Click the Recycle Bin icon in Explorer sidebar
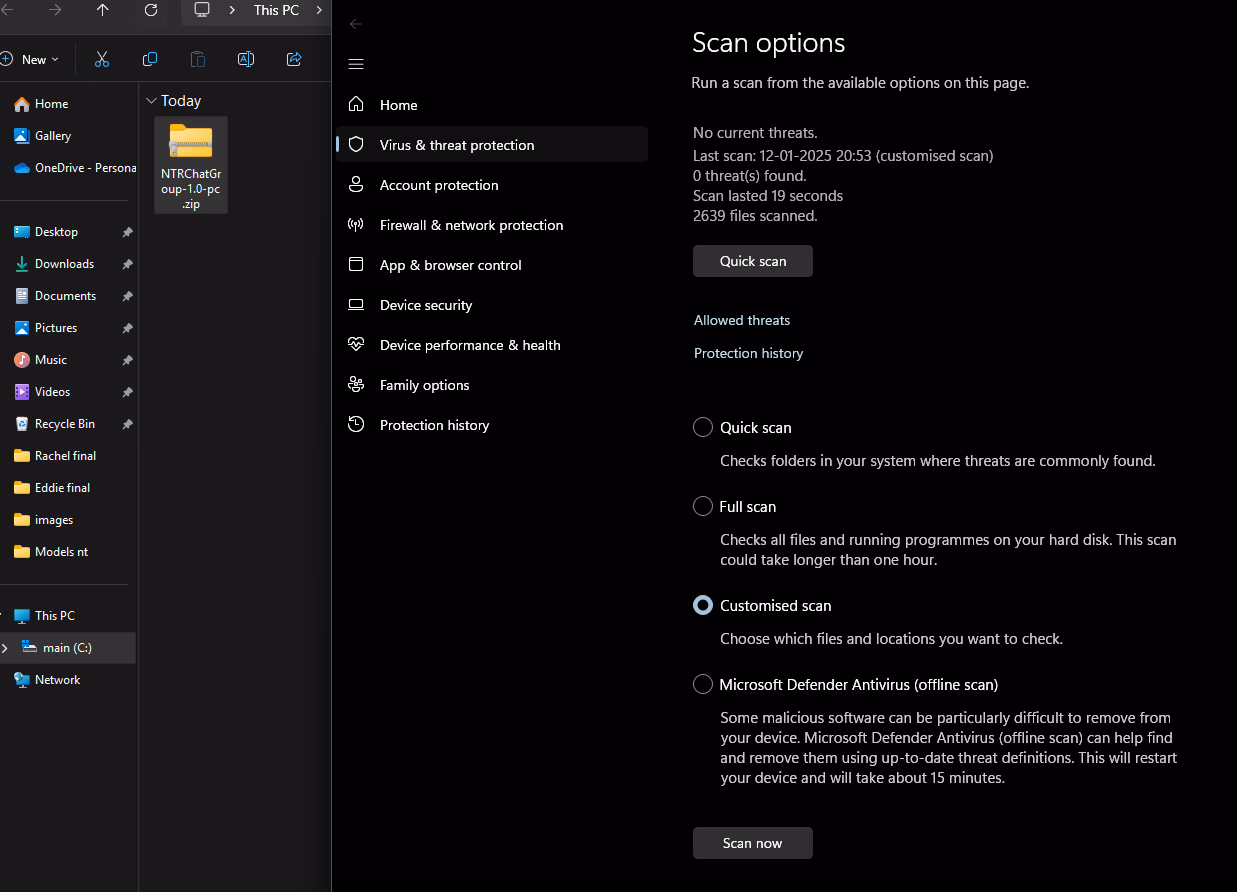 [22, 423]
